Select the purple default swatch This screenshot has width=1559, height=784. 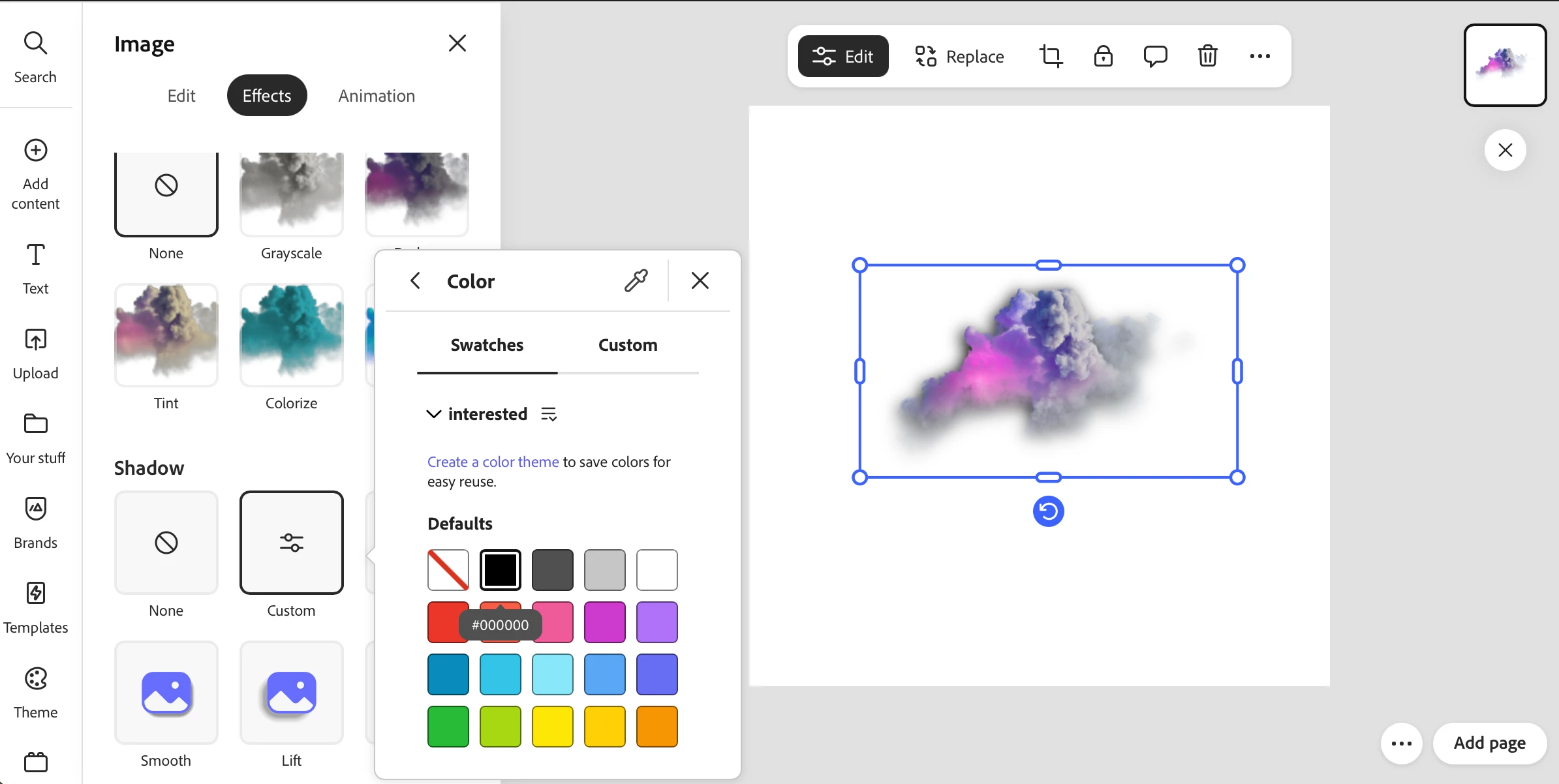656,622
